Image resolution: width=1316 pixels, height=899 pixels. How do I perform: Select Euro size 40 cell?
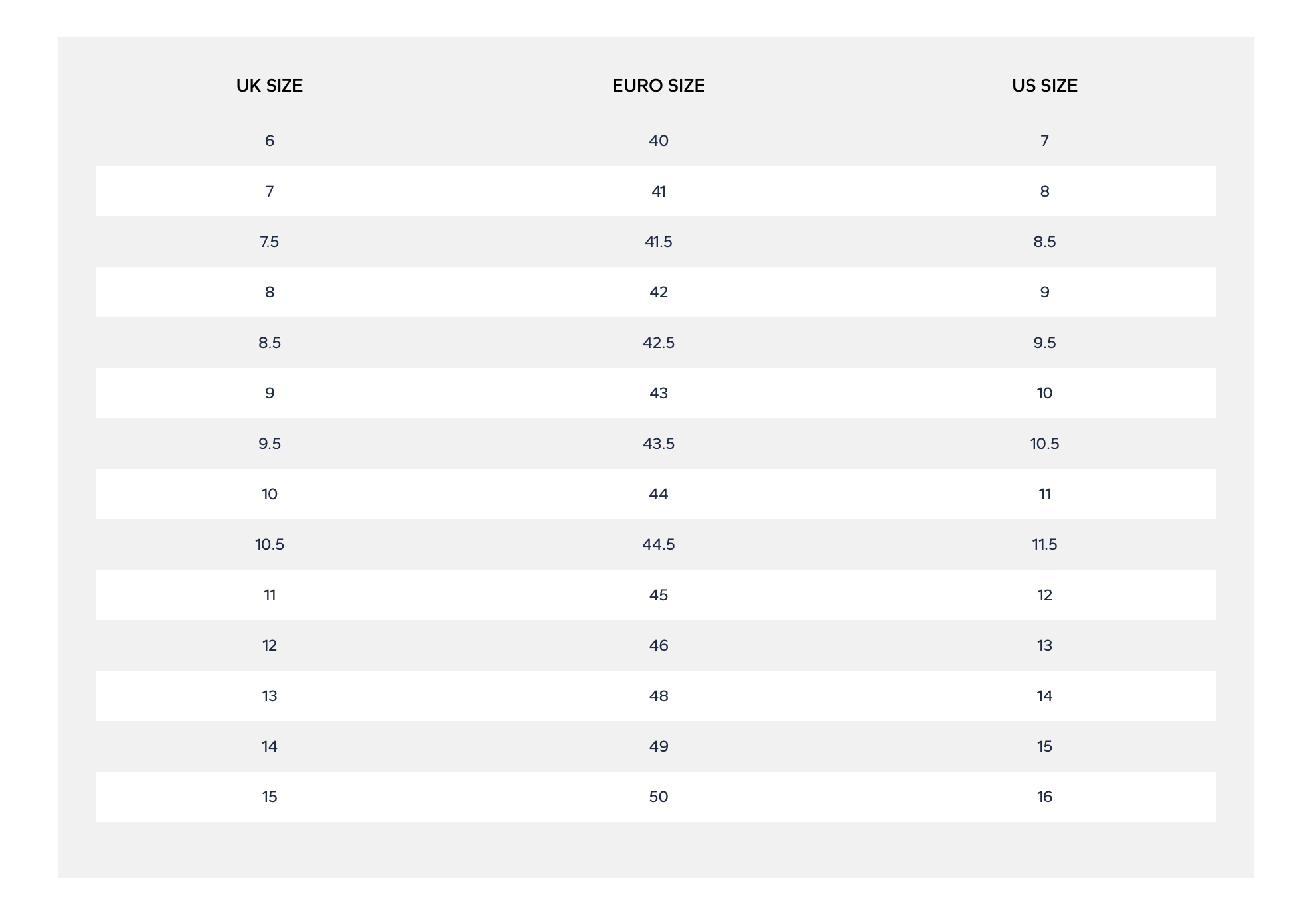(x=658, y=141)
